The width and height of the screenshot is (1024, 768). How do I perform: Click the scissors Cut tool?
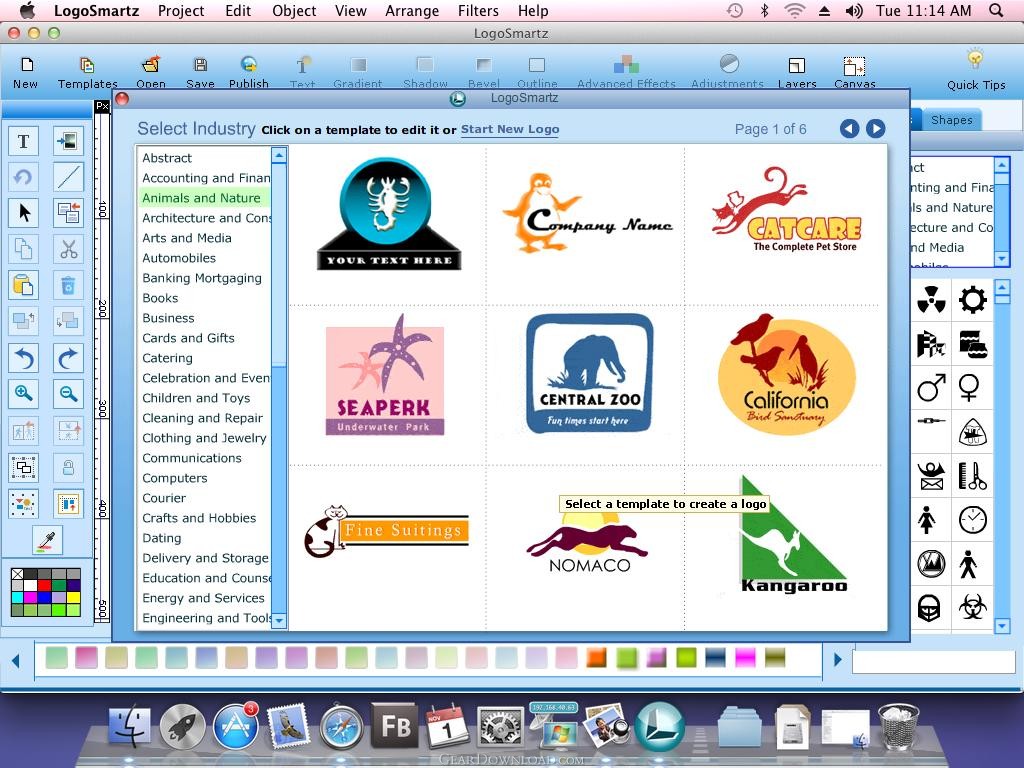pos(68,249)
